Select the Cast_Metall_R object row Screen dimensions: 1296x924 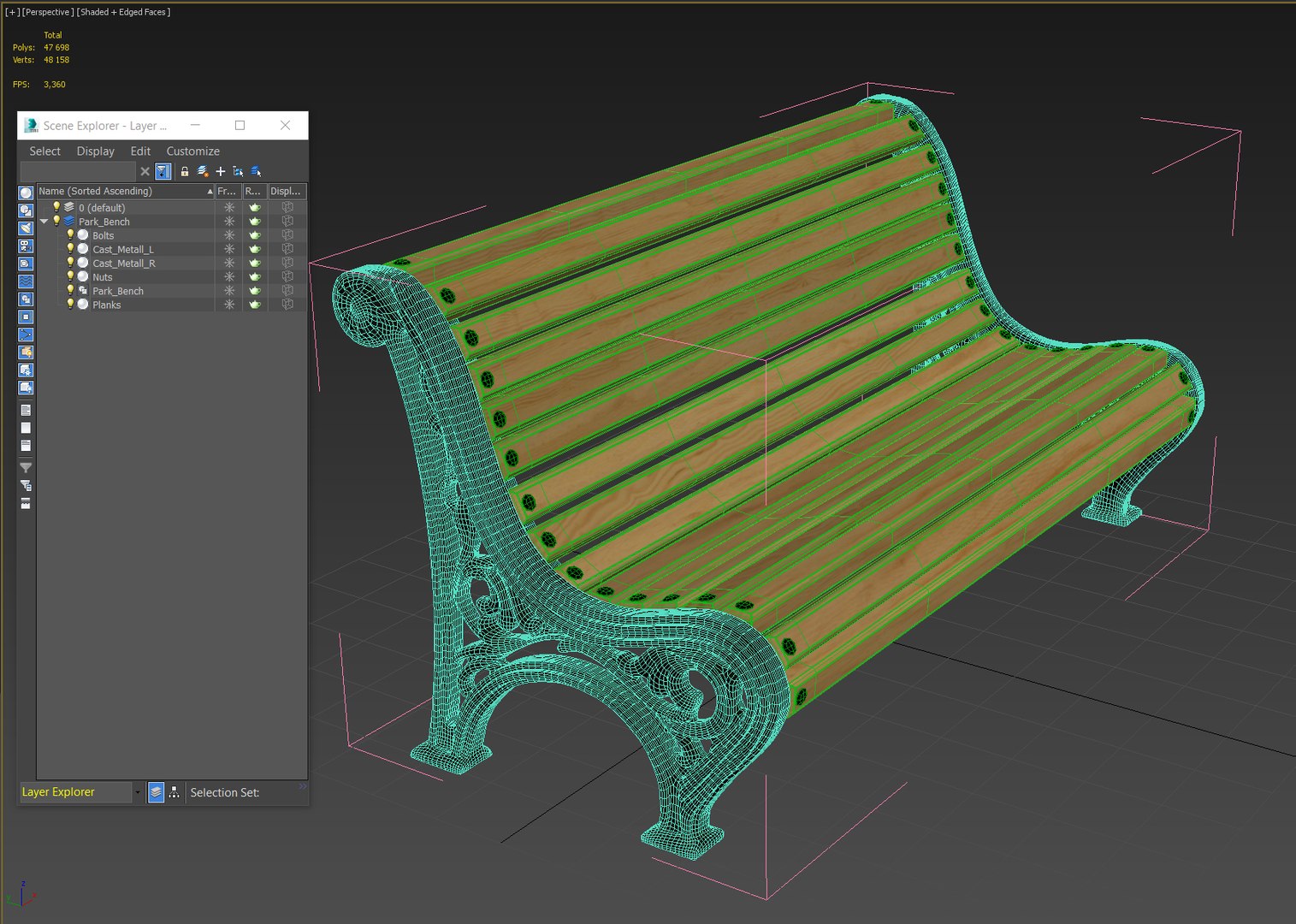pyautogui.click(x=171, y=264)
